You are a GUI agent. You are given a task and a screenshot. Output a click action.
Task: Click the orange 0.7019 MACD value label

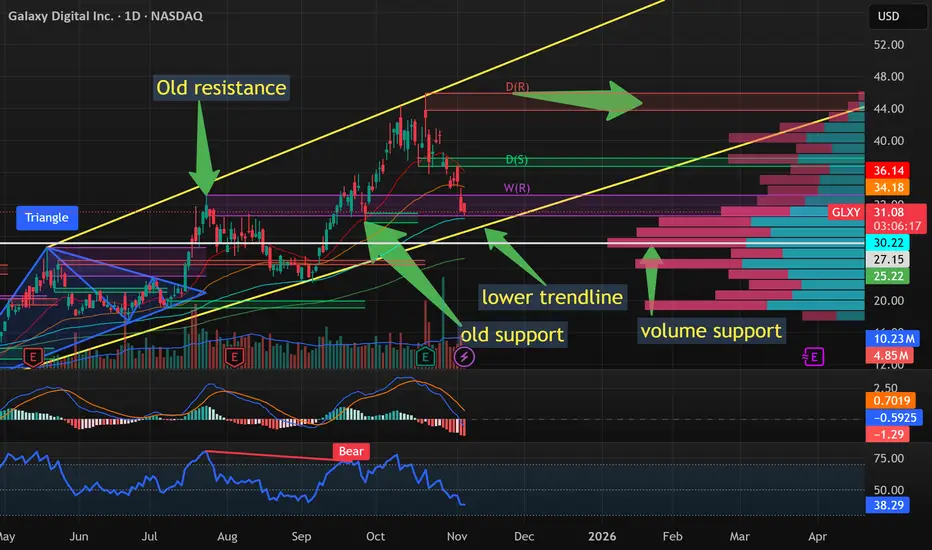point(891,401)
